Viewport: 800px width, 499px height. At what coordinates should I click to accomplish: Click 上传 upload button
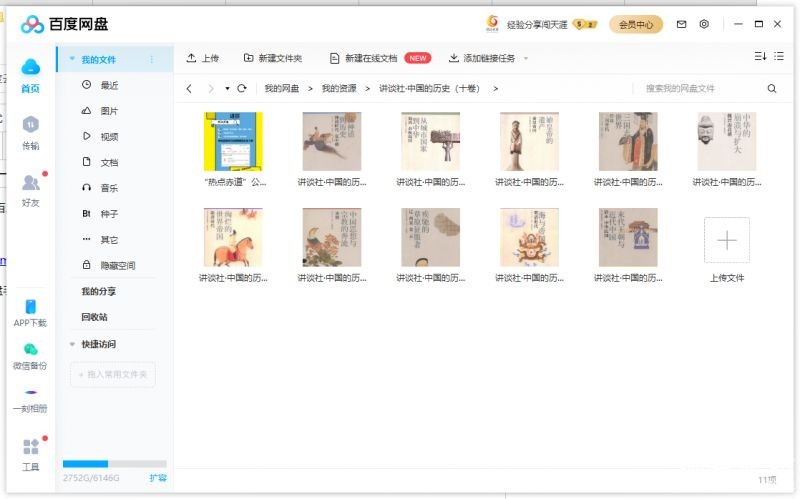point(203,58)
